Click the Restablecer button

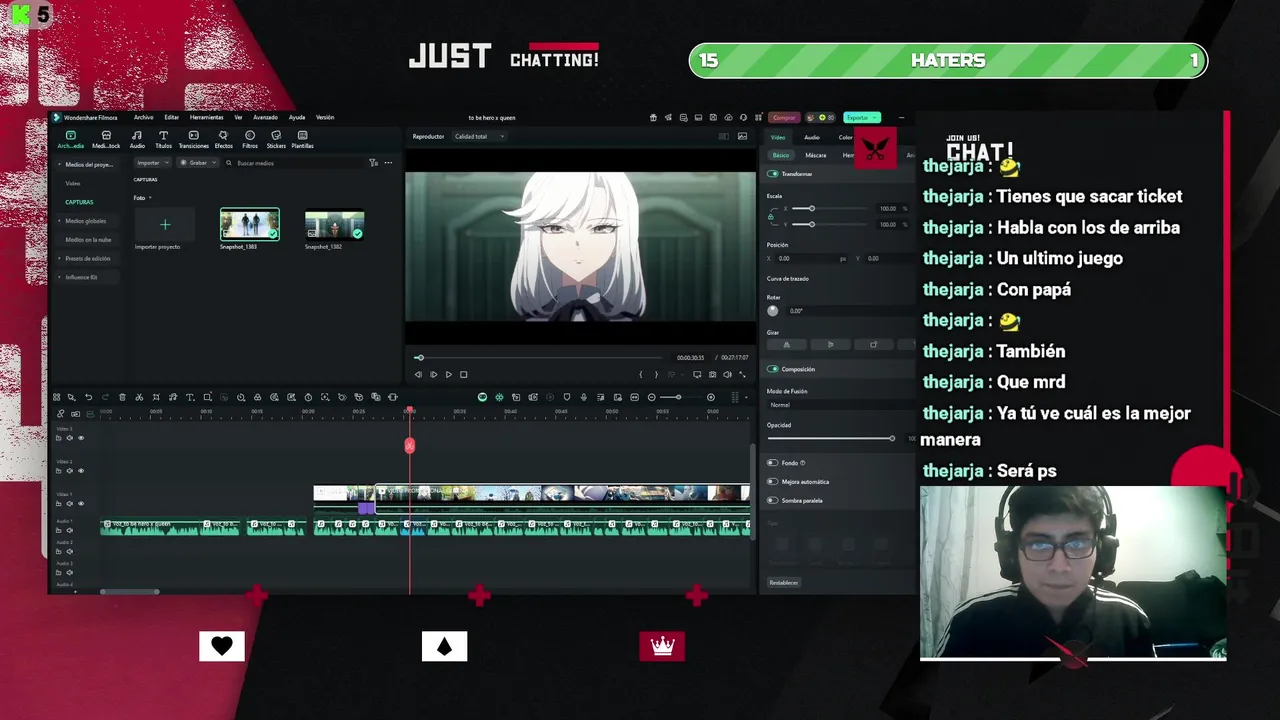coord(784,582)
